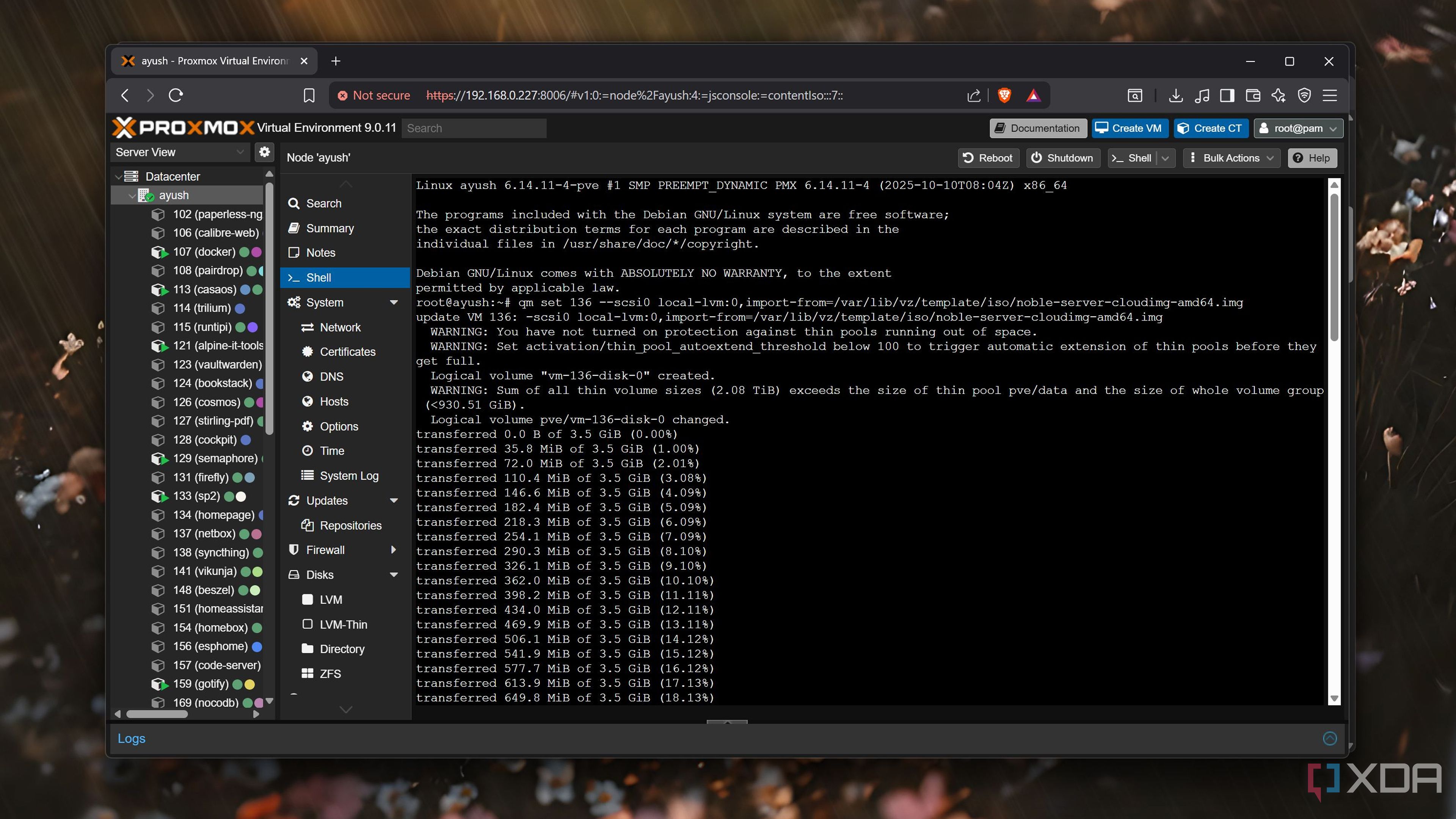Open the search tabs icon
Screen dimensions: 1456x819
(x=1134, y=96)
